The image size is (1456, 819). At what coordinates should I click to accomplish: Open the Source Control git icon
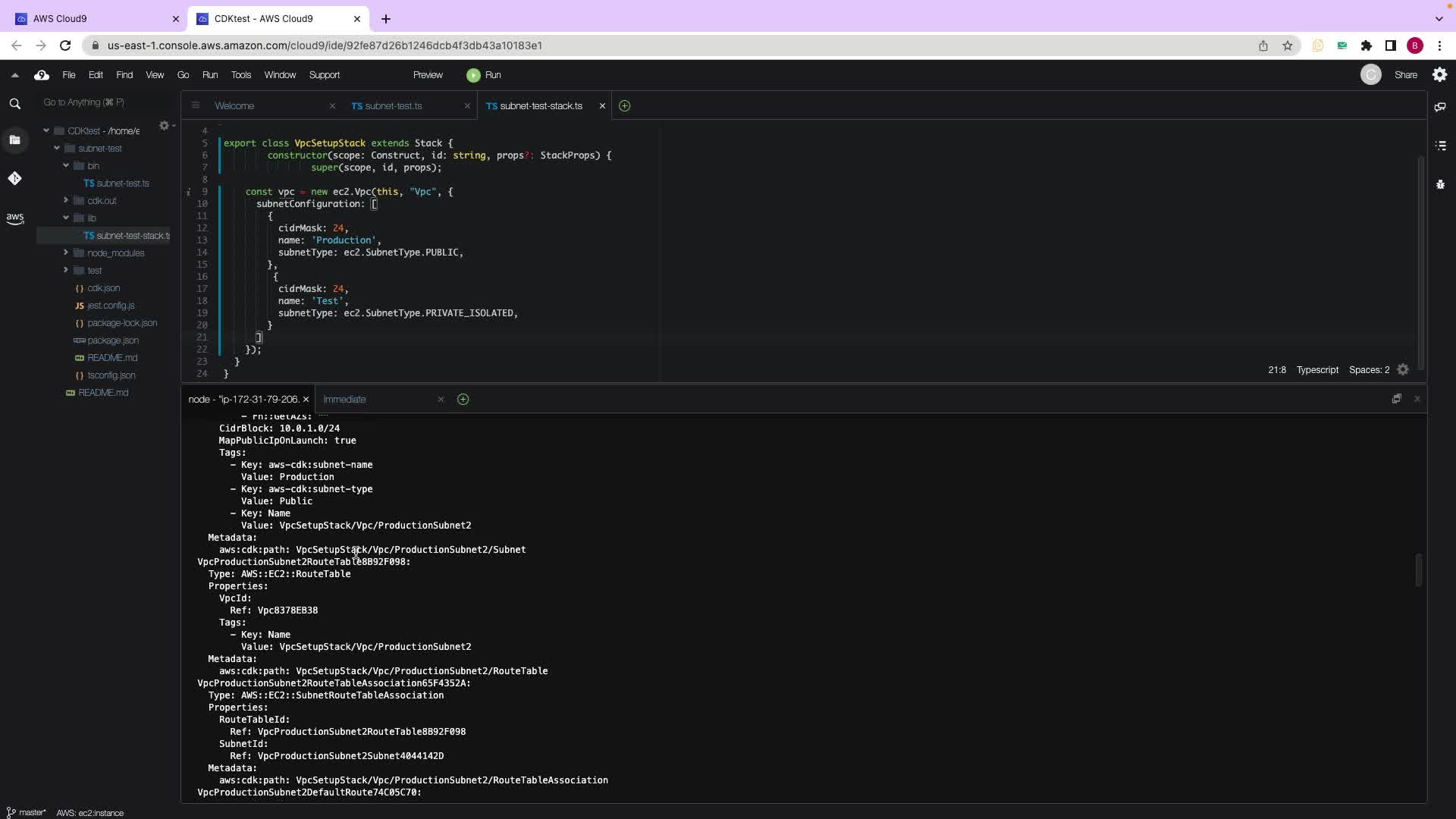(x=14, y=178)
